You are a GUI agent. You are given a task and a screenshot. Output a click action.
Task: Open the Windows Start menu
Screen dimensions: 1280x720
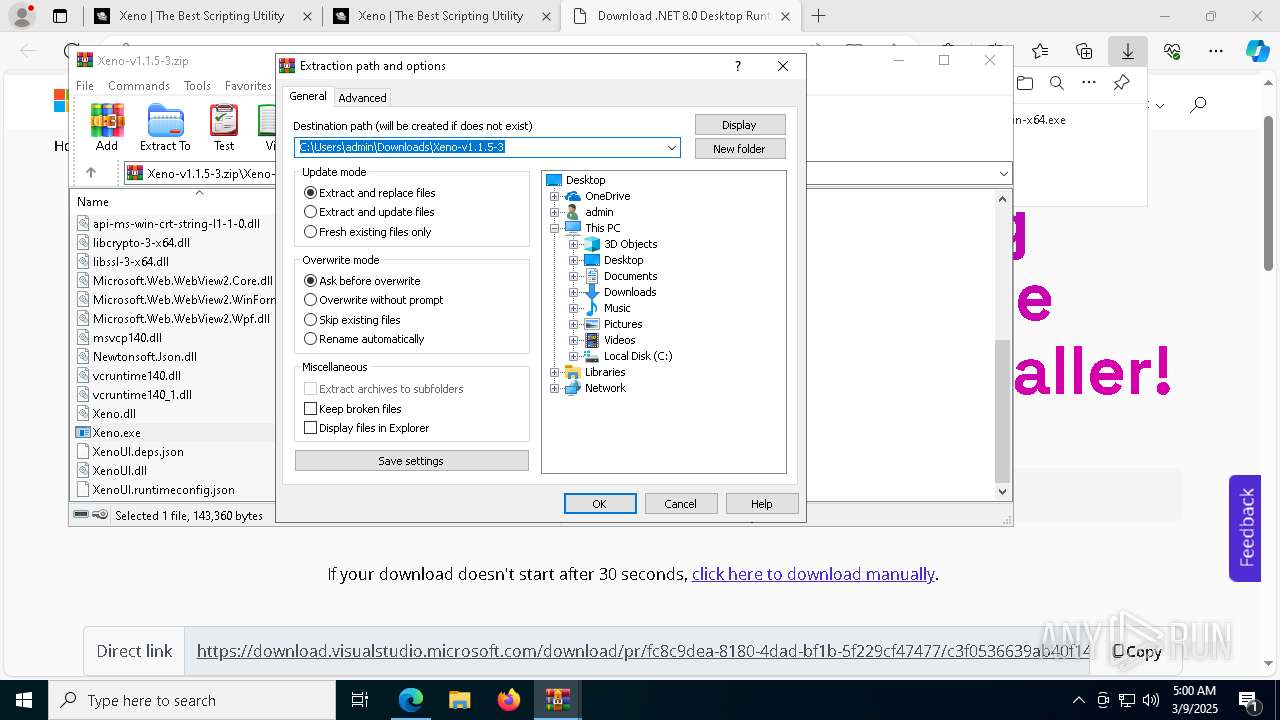pos(23,700)
